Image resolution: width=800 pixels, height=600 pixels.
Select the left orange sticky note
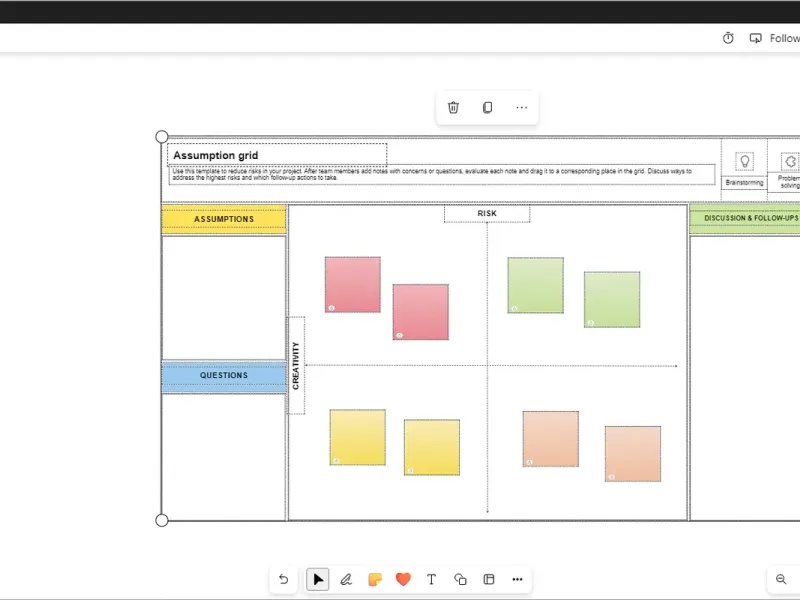click(x=551, y=439)
